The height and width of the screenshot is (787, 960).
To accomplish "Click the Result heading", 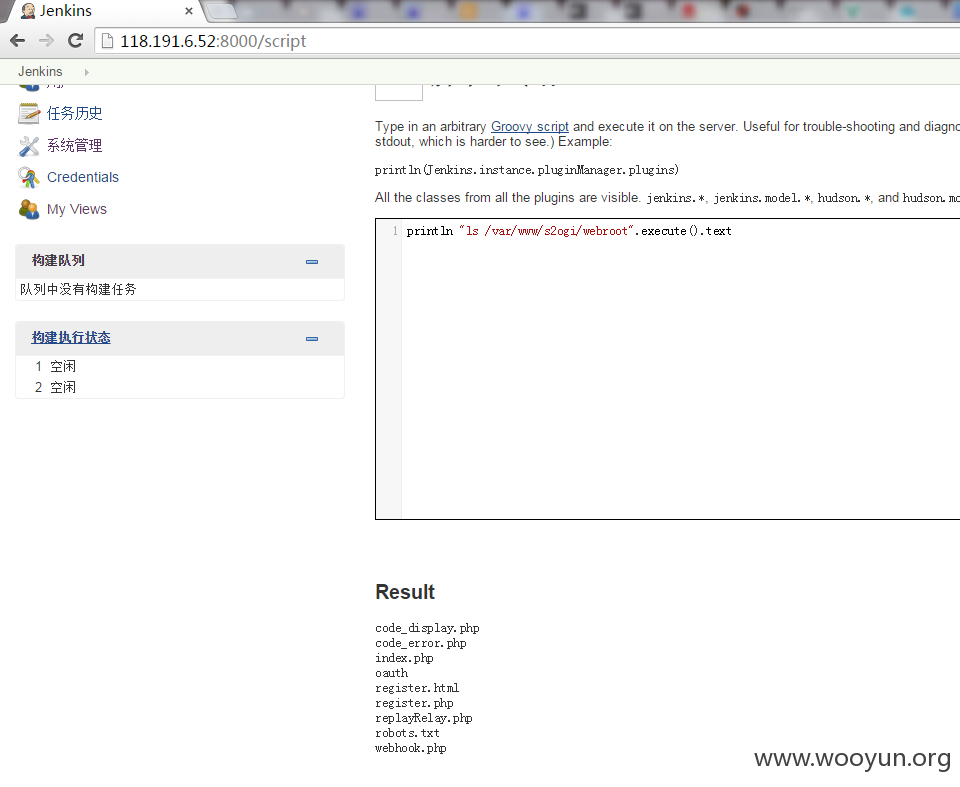I will point(405,592).
